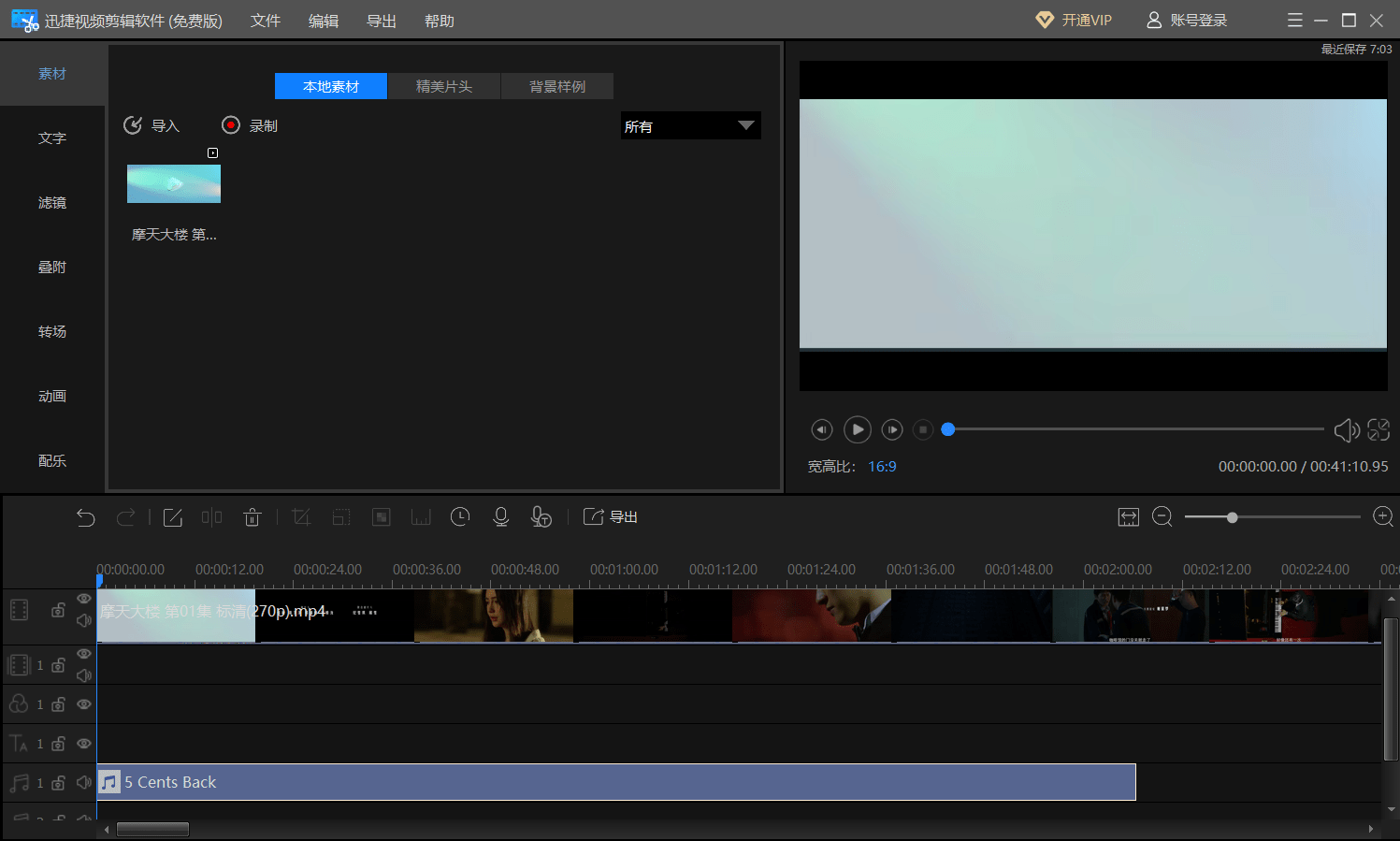
Task: Click the export button in timeline toolbar
Action: coord(611,517)
